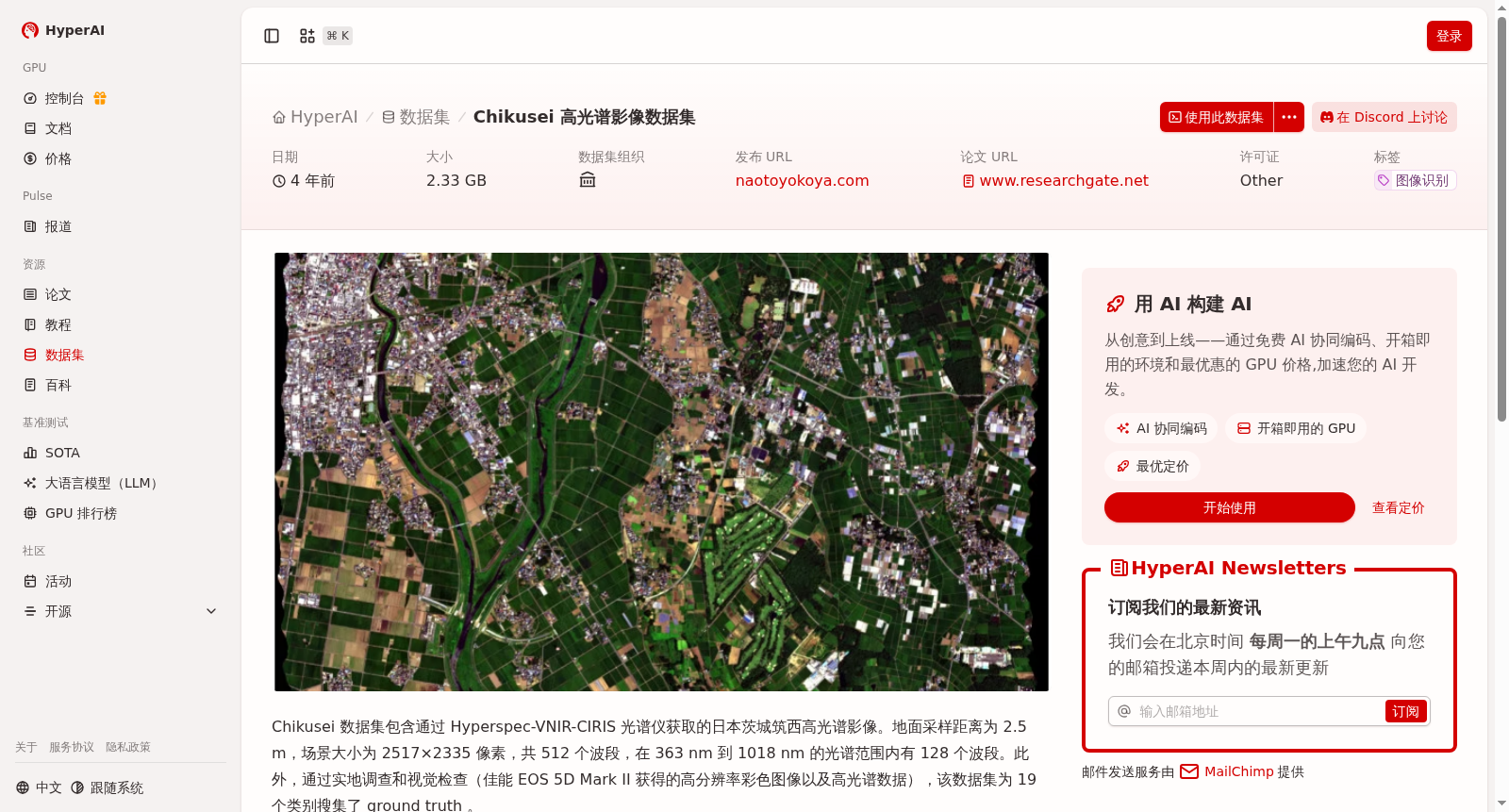
Task: Click the 登录 login button
Action: 1450,36
